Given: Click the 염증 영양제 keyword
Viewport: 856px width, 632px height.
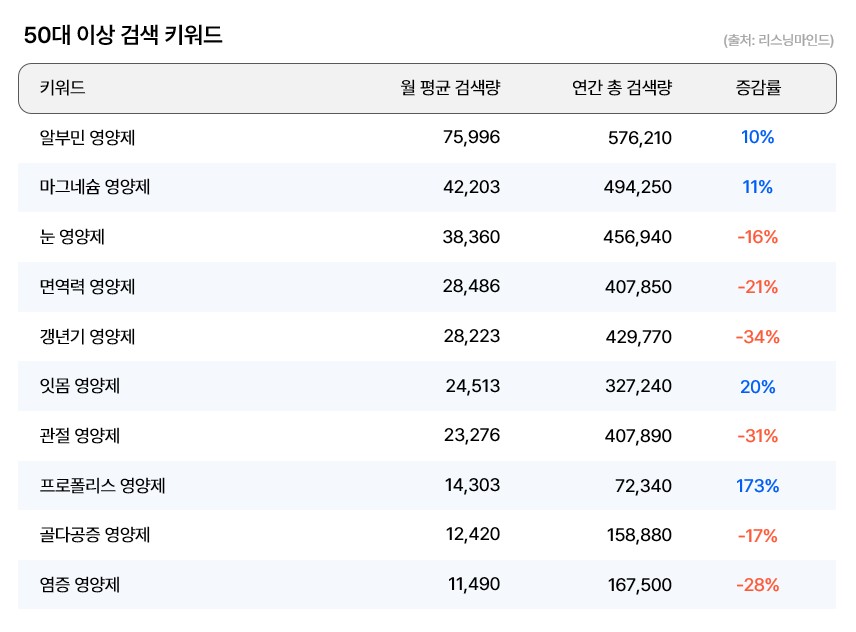Looking at the screenshot, I should [x=80, y=585].
